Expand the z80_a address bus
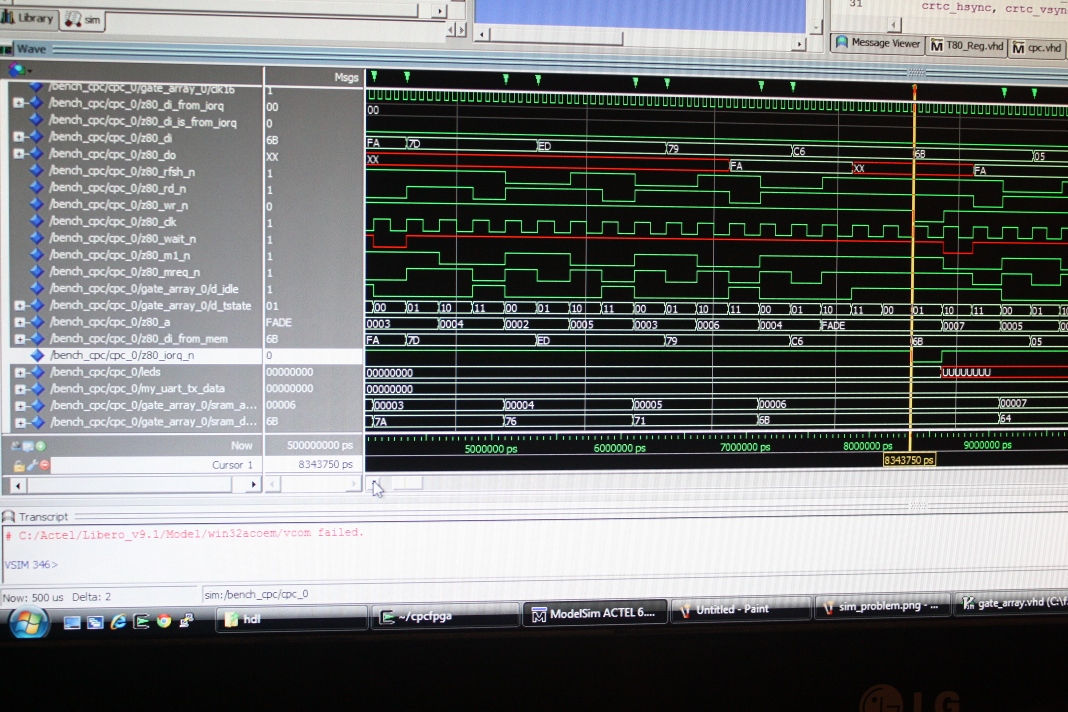This screenshot has height=712, width=1068. click(20, 322)
